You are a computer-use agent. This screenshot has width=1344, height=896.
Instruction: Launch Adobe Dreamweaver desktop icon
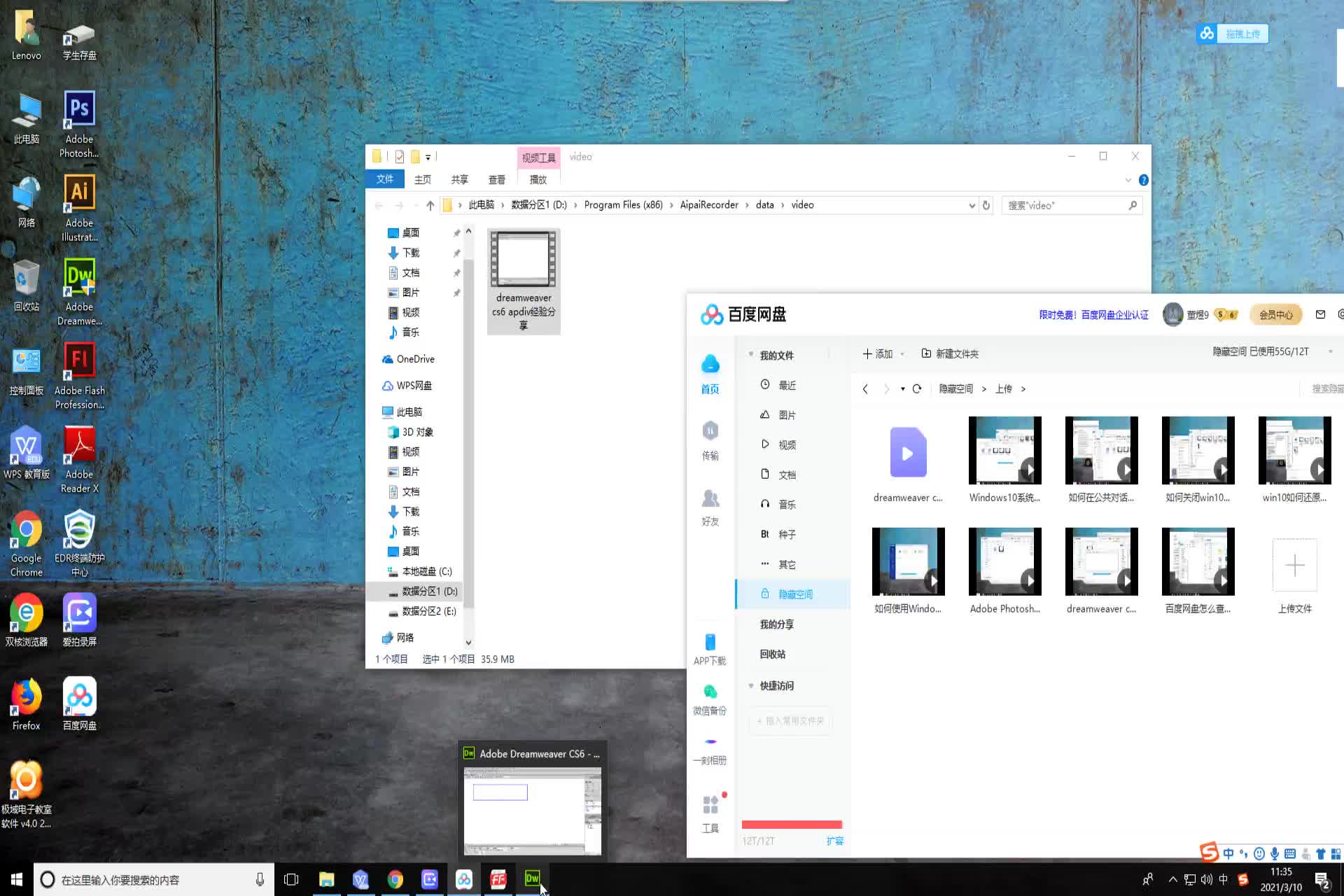click(x=79, y=292)
